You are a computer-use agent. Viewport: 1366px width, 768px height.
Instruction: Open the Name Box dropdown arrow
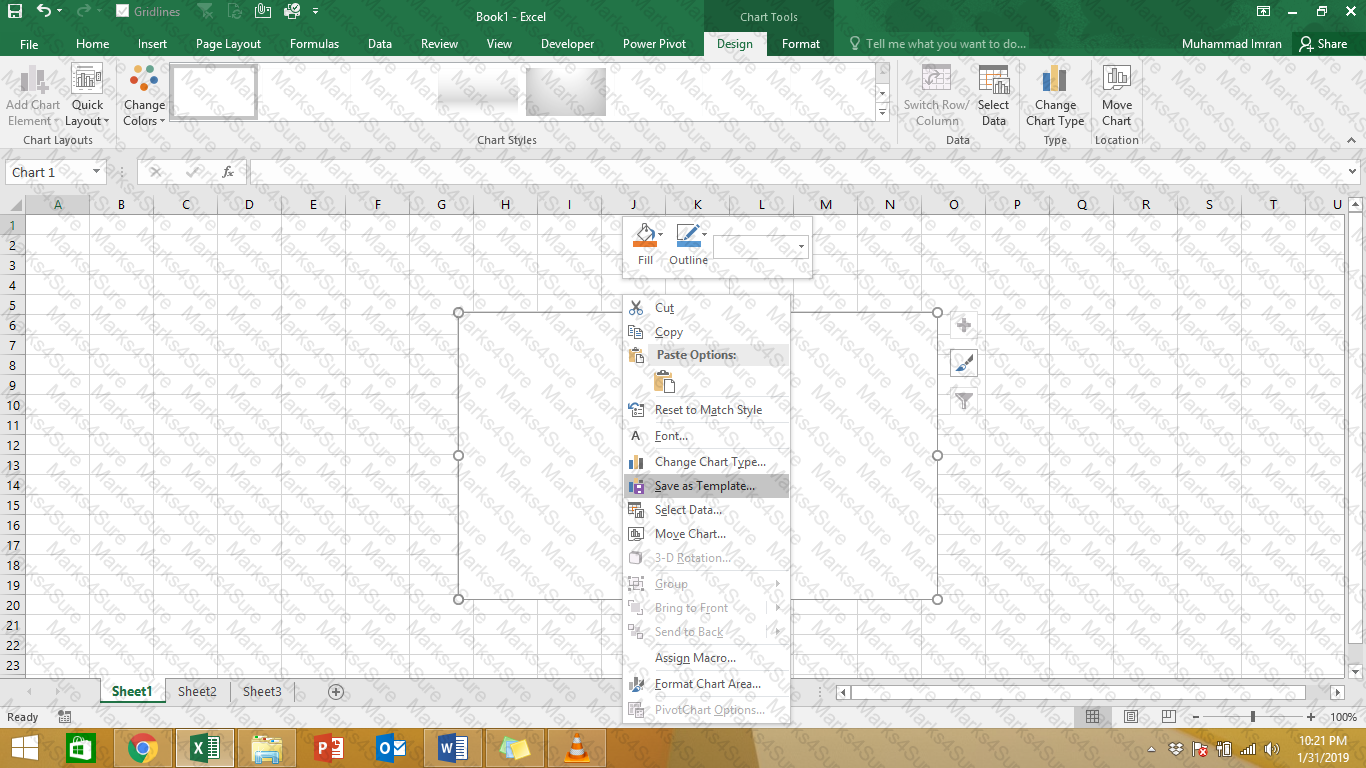click(96, 172)
